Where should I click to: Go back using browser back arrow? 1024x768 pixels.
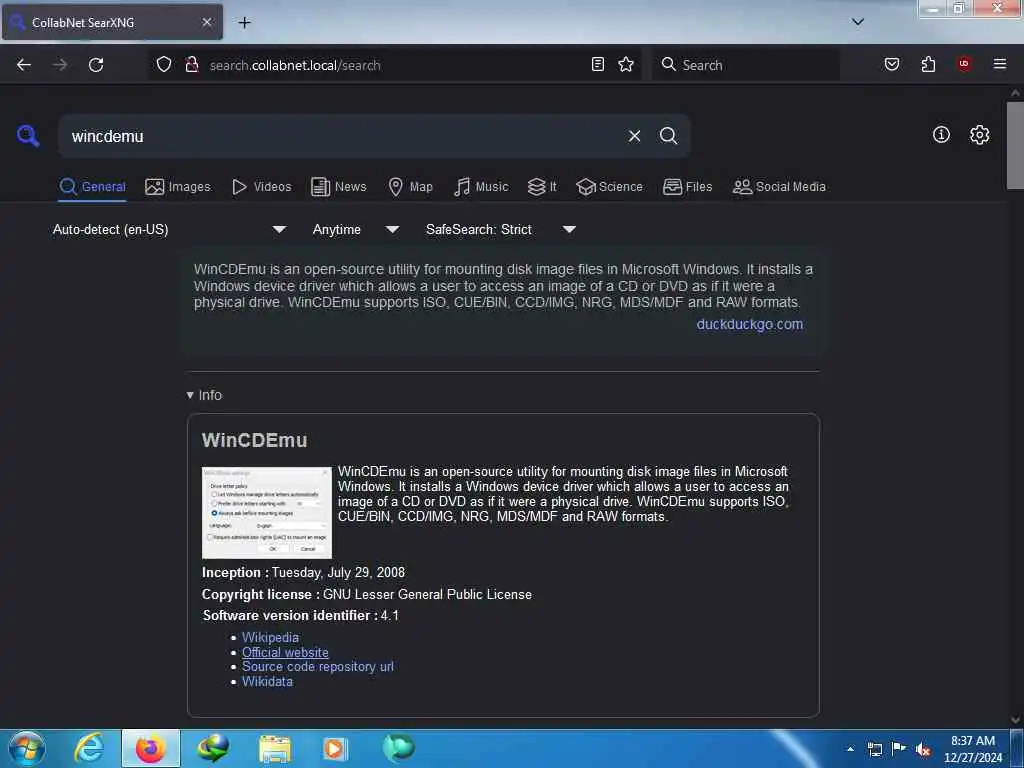[24, 65]
